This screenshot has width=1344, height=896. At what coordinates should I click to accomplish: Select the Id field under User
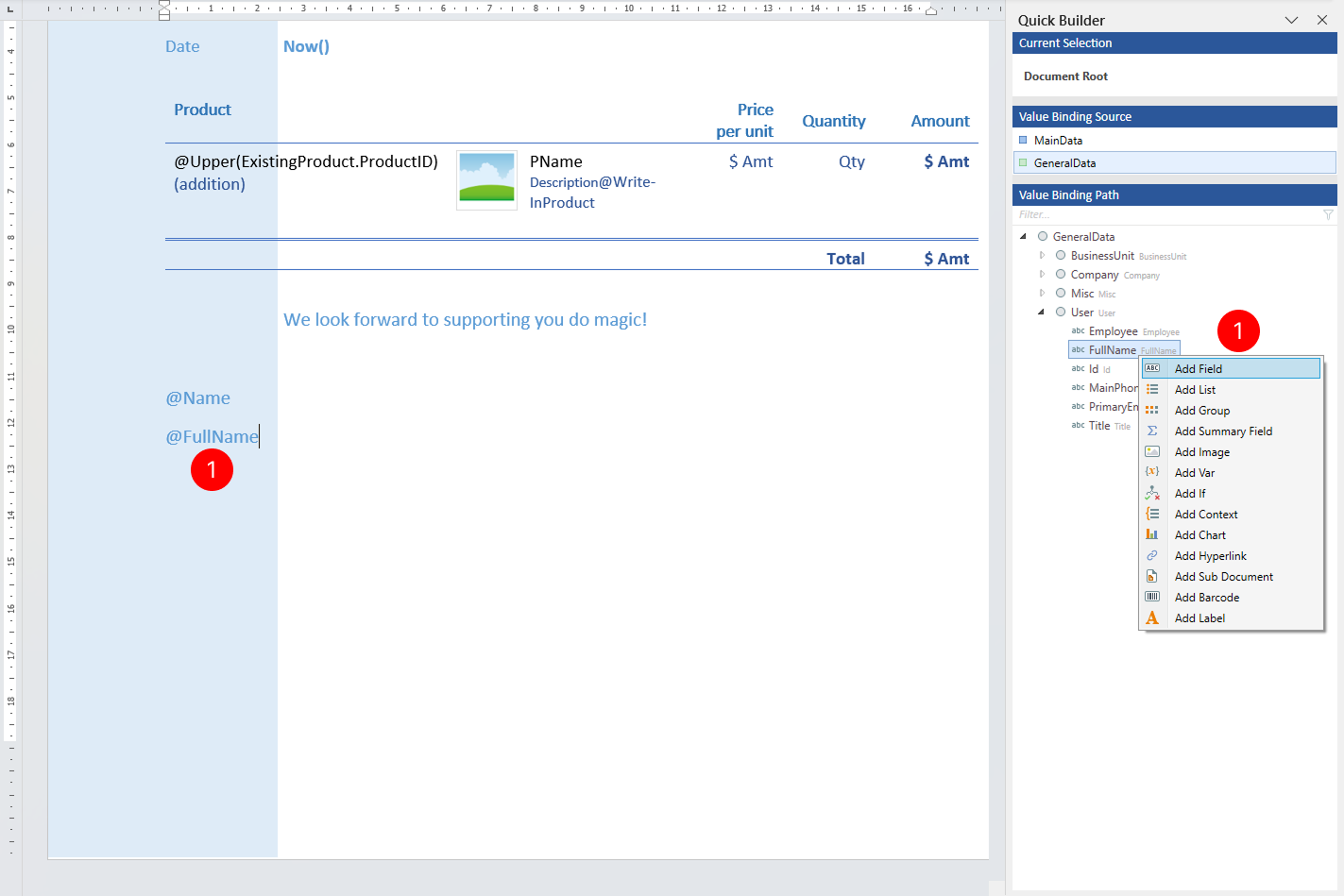click(1094, 369)
